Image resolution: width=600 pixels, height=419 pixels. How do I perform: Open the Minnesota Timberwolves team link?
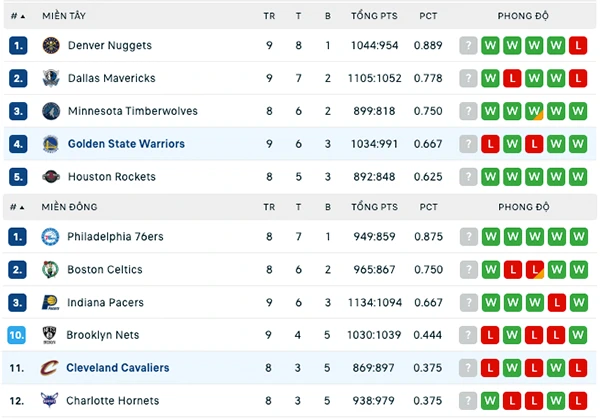(133, 111)
